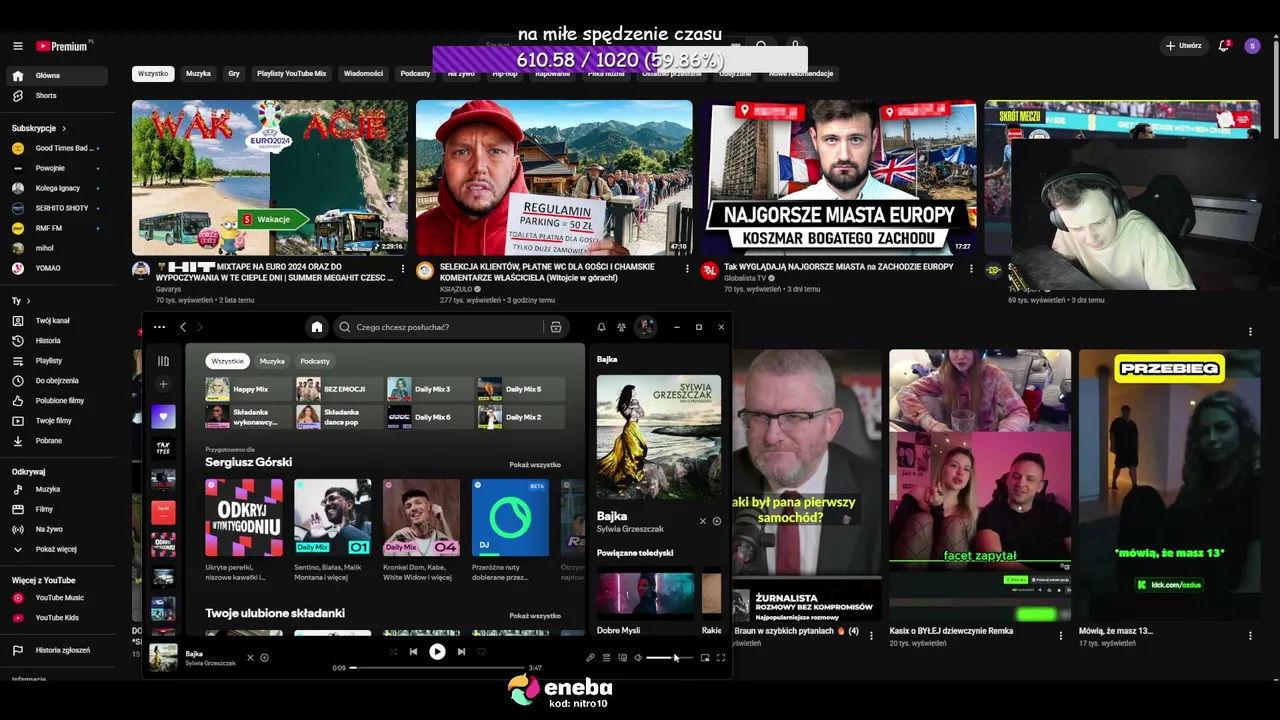Go back in Spotify navigation
Viewport: 1280px width, 720px height.
183,327
